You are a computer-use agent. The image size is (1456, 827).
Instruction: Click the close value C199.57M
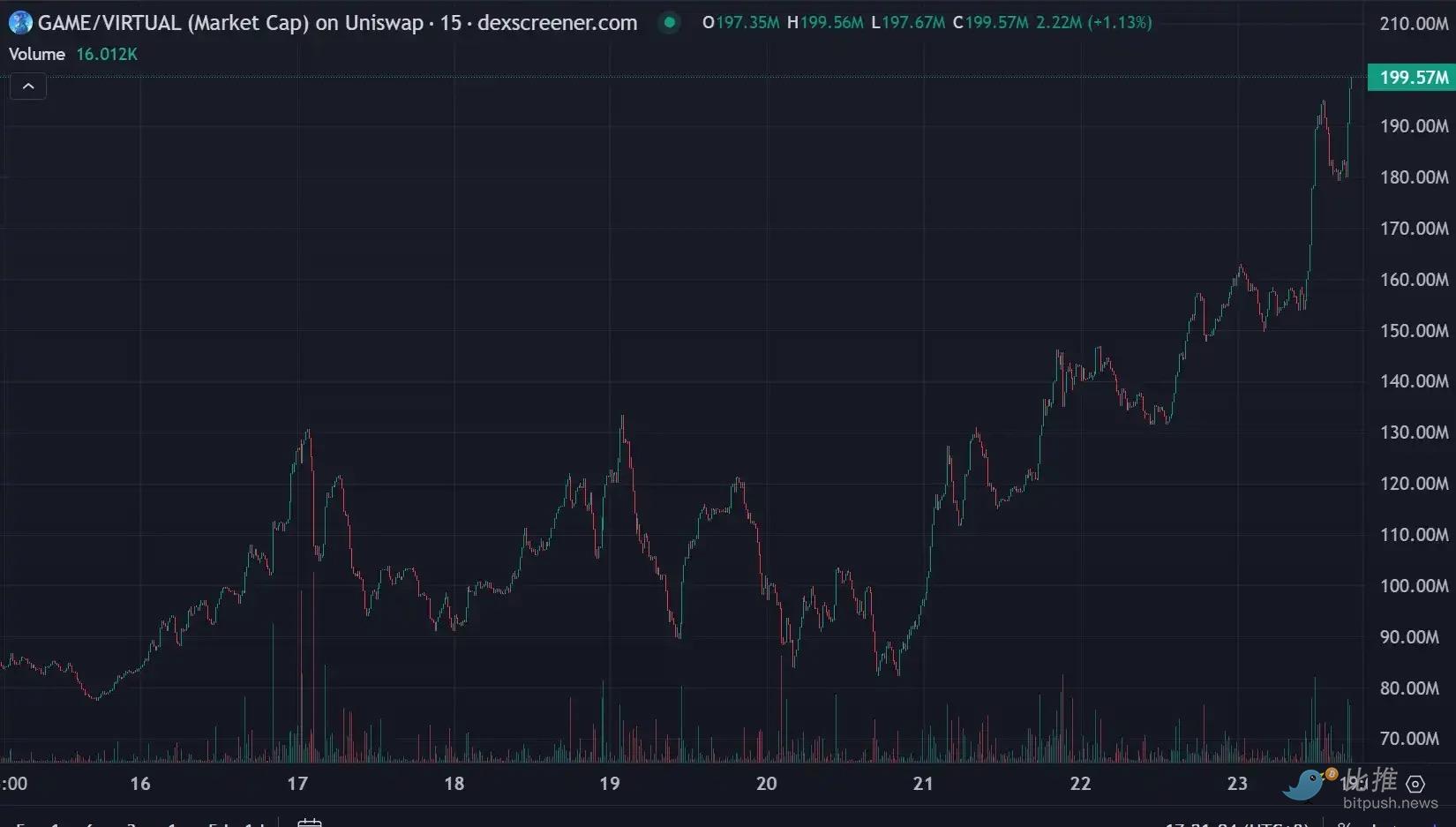pos(991,23)
